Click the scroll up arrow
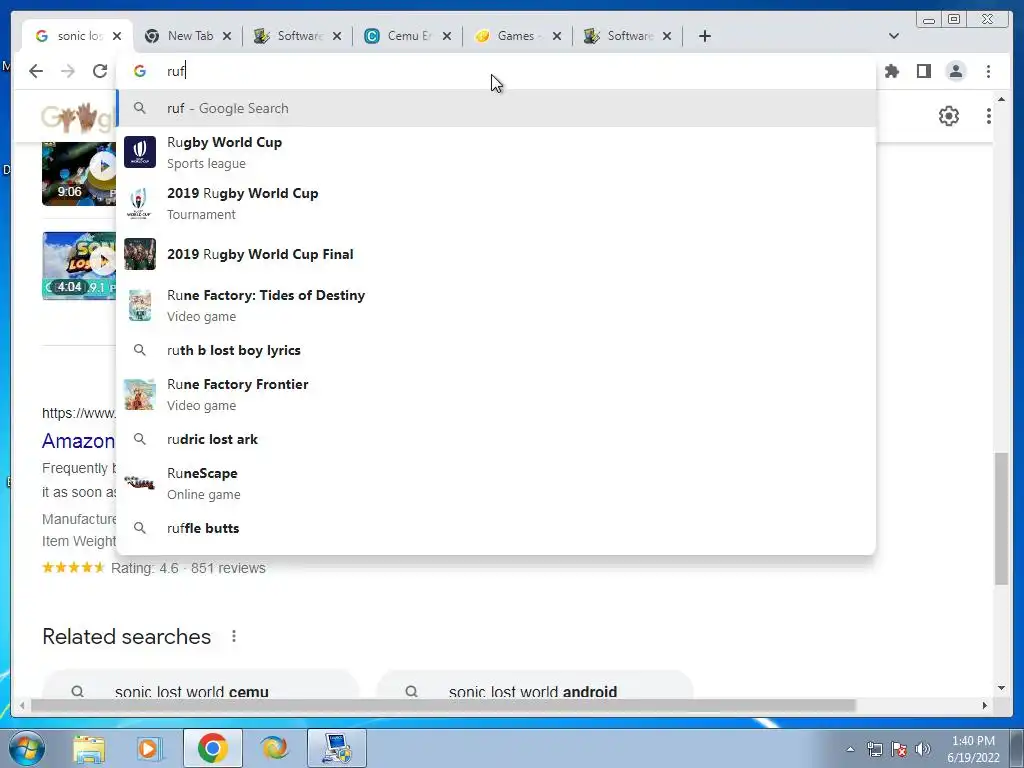 pos(1001,99)
